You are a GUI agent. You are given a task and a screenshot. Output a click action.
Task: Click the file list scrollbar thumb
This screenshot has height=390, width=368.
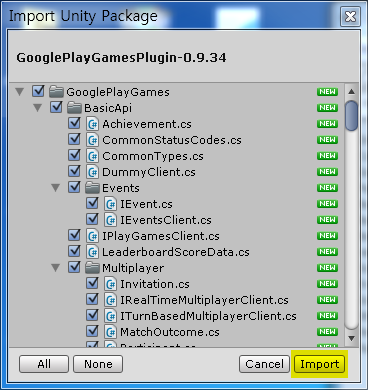[351, 116]
